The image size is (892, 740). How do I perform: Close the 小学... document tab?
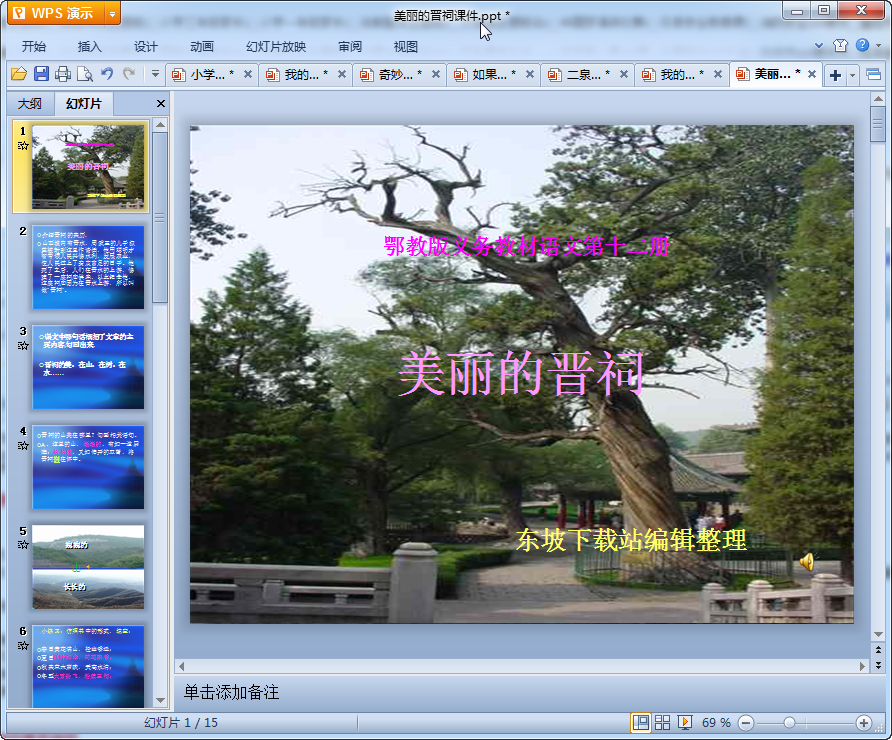point(247,75)
